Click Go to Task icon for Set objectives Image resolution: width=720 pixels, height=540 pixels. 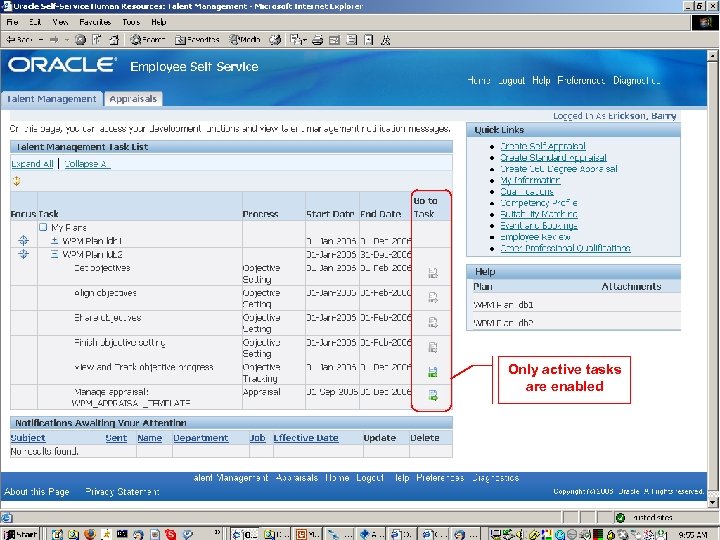[433, 273]
